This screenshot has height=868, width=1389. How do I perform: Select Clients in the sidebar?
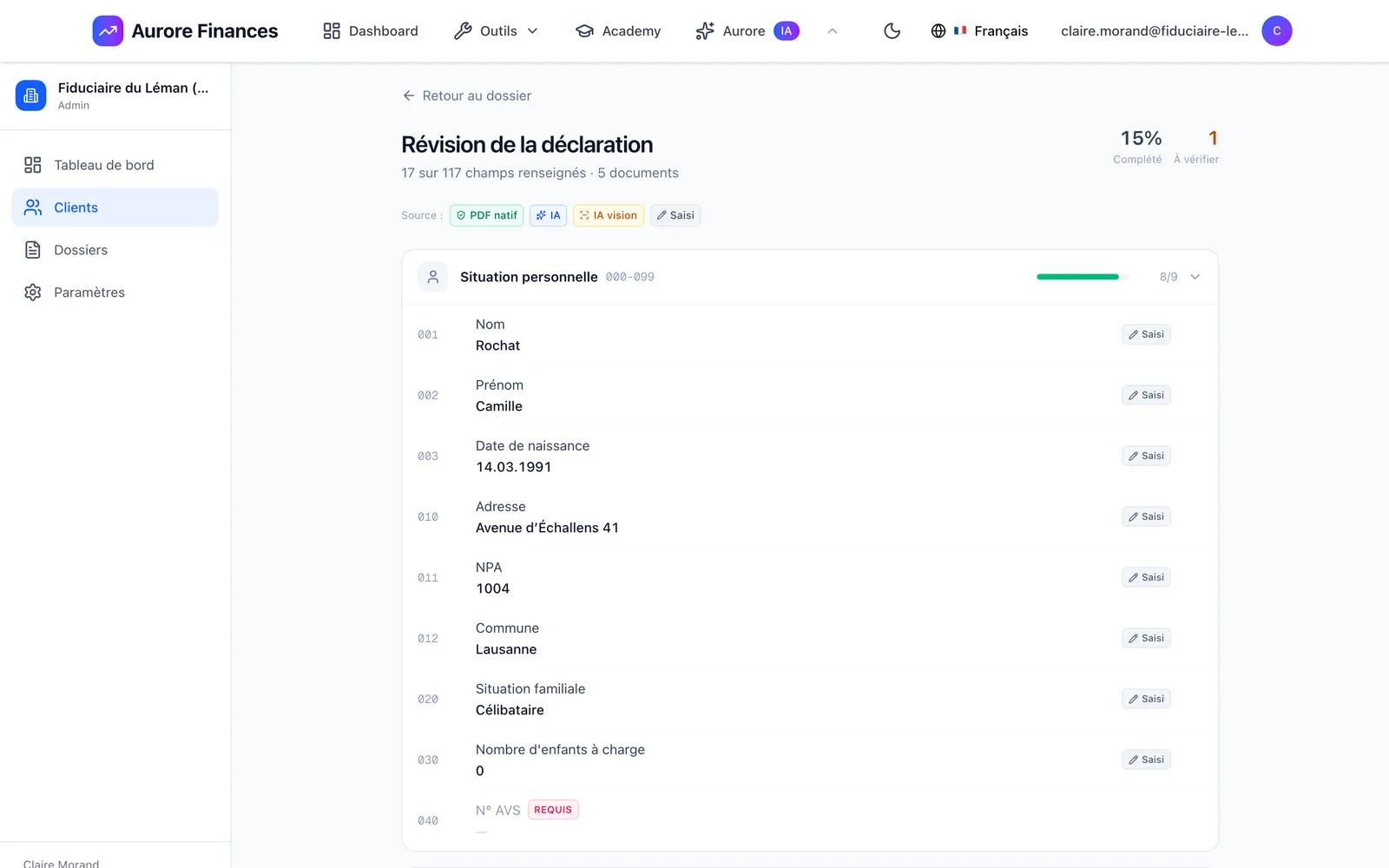click(115, 207)
